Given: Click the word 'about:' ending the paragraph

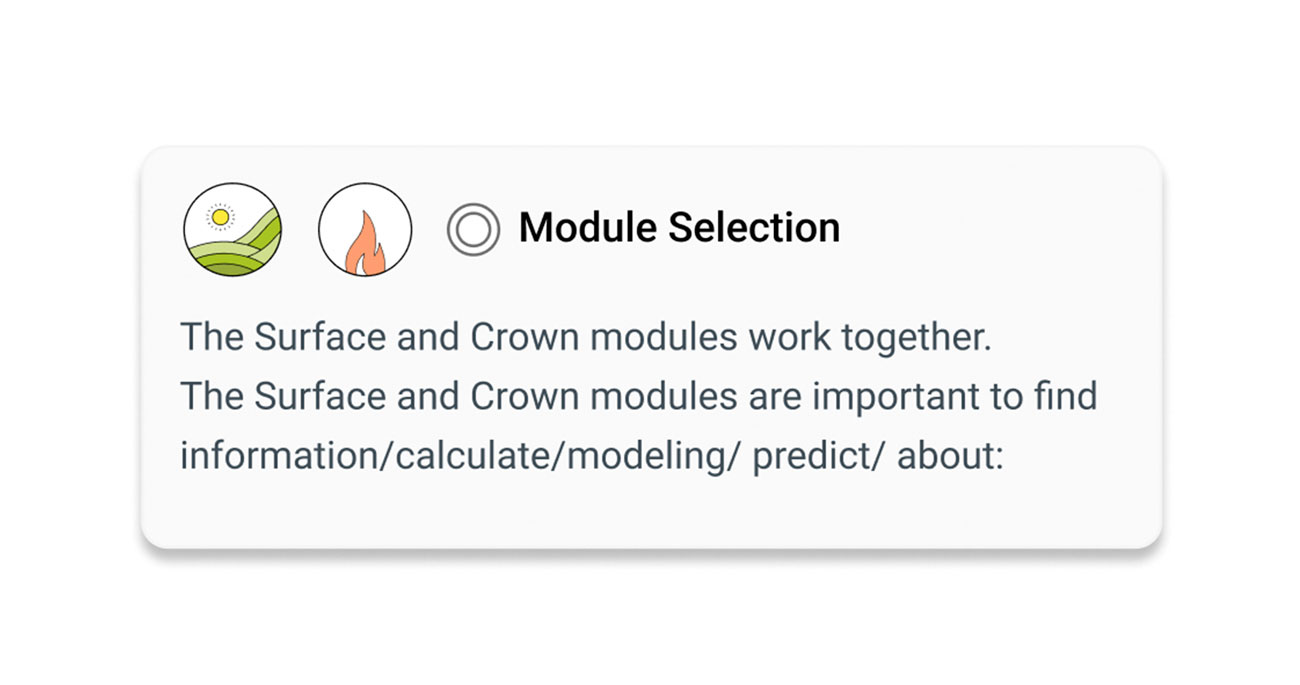Looking at the screenshot, I should pyautogui.click(x=950, y=456).
